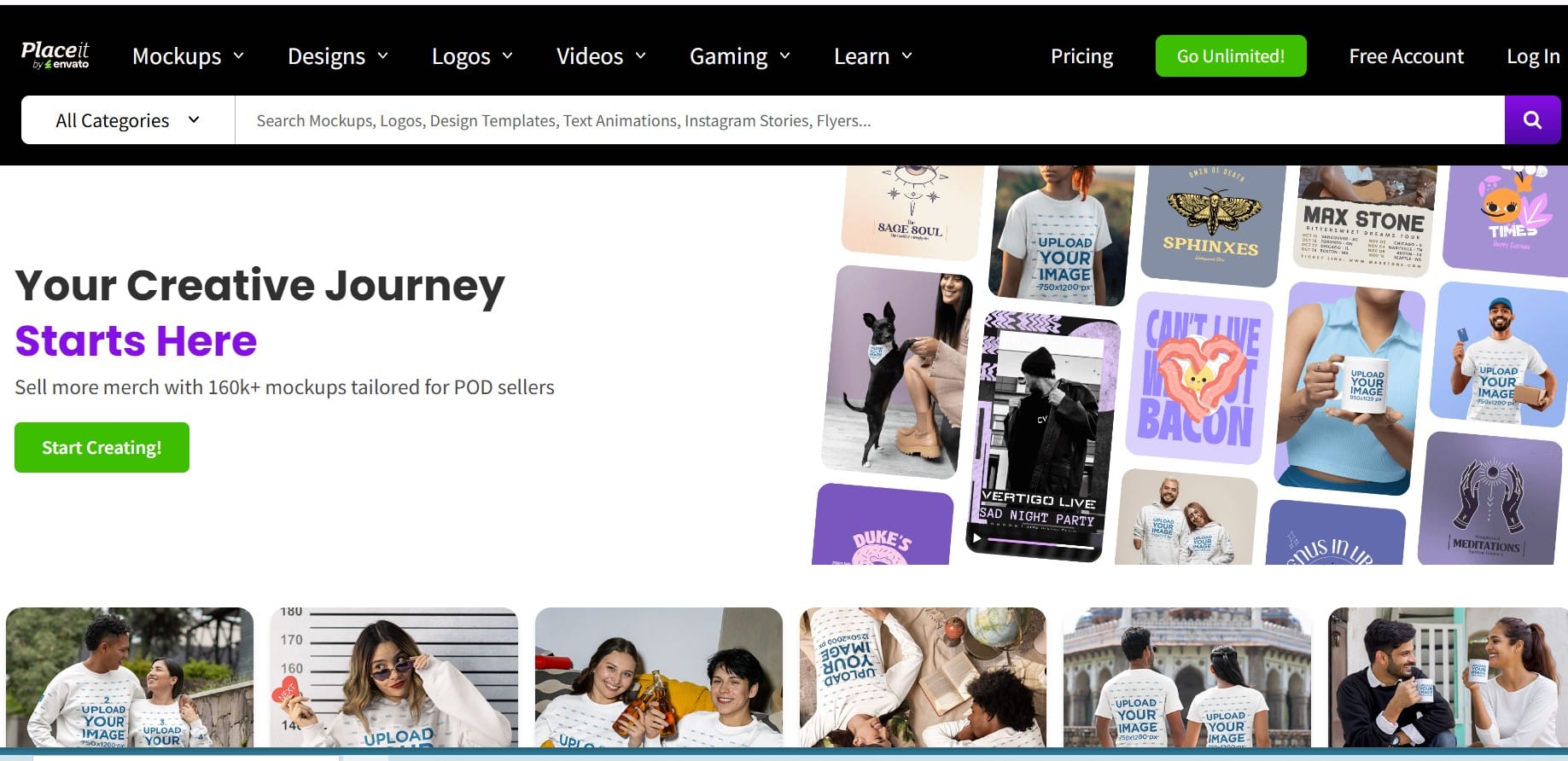Screen dimensions: 1568x761
Task: Select the Can't Live Without Bacon design
Action: click(x=1199, y=378)
